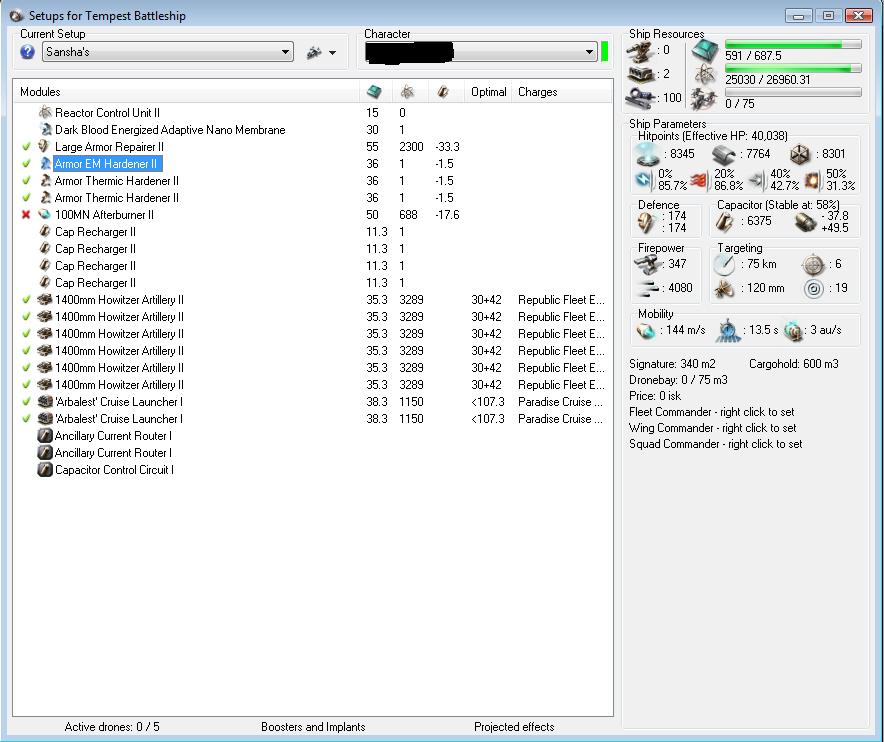Viewport: 884px width, 742px height.
Task: Click the EM resistance icon
Action: click(644, 180)
